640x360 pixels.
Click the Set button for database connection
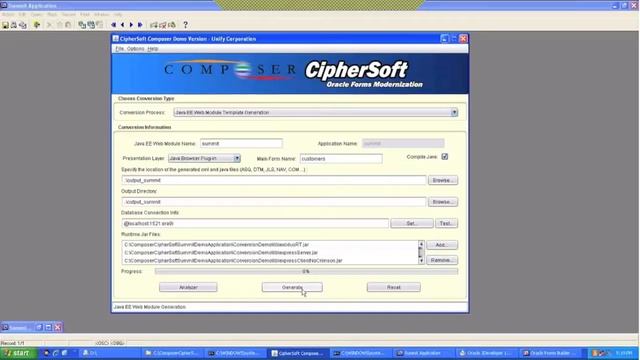[x=412, y=223]
